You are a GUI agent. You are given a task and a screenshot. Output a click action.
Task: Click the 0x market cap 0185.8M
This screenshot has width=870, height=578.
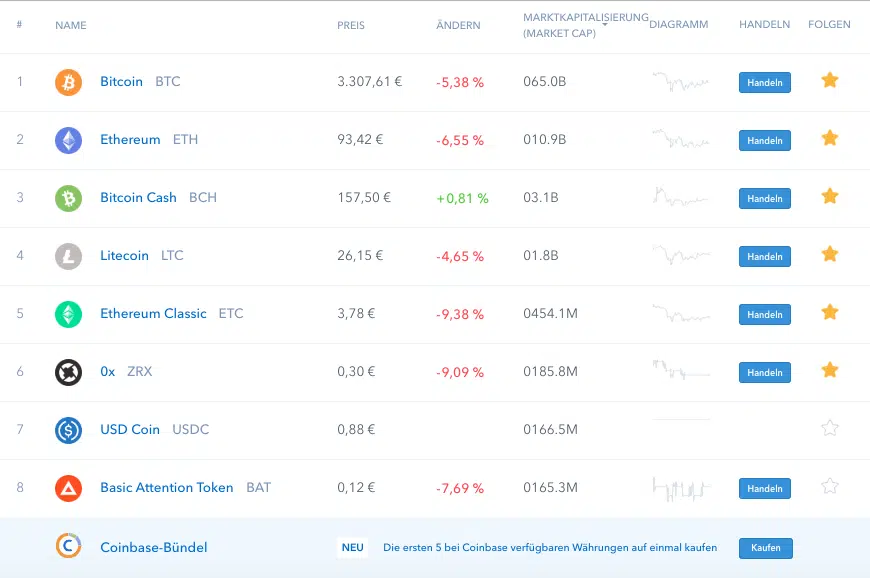coord(550,372)
